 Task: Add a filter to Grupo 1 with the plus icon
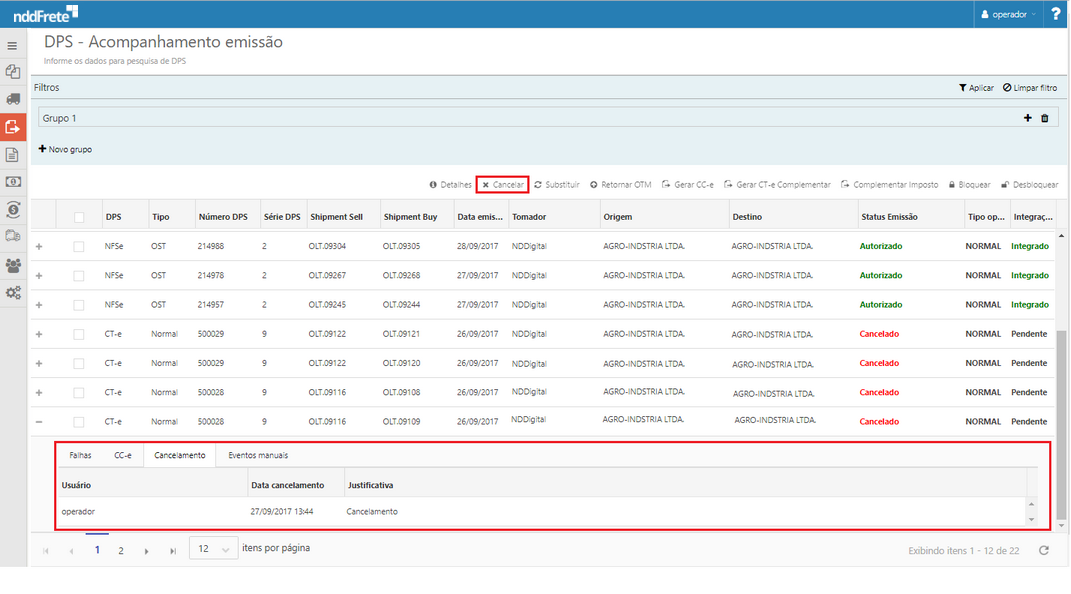tap(1027, 118)
